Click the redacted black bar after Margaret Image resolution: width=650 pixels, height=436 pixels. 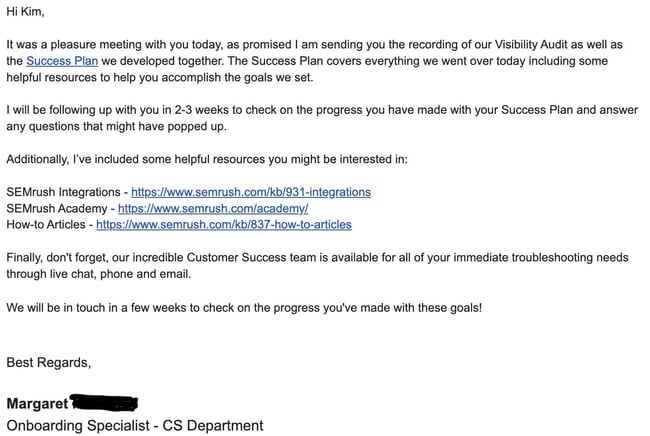(x=104, y=403)
